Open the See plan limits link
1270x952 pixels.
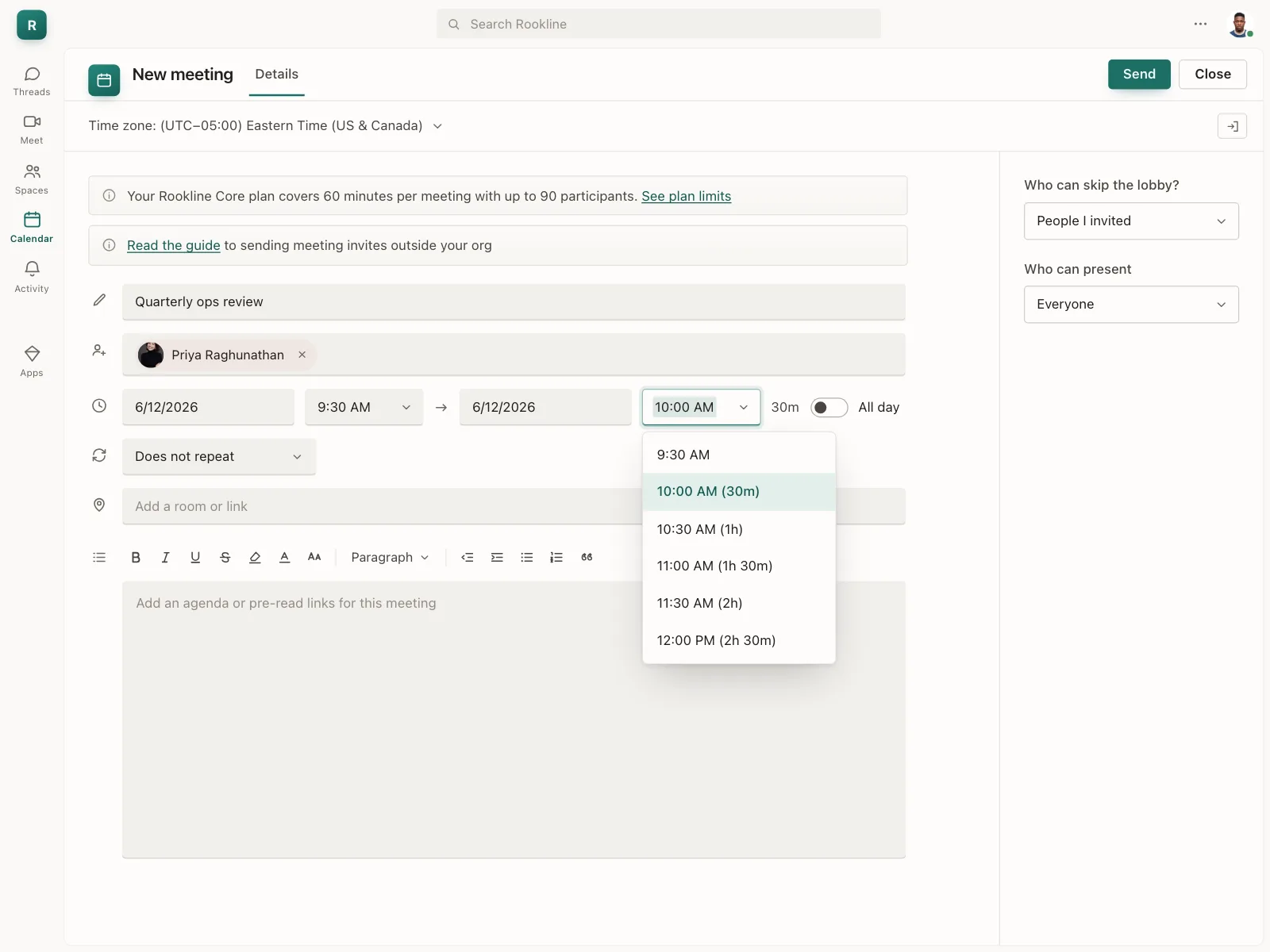point(687,196)
